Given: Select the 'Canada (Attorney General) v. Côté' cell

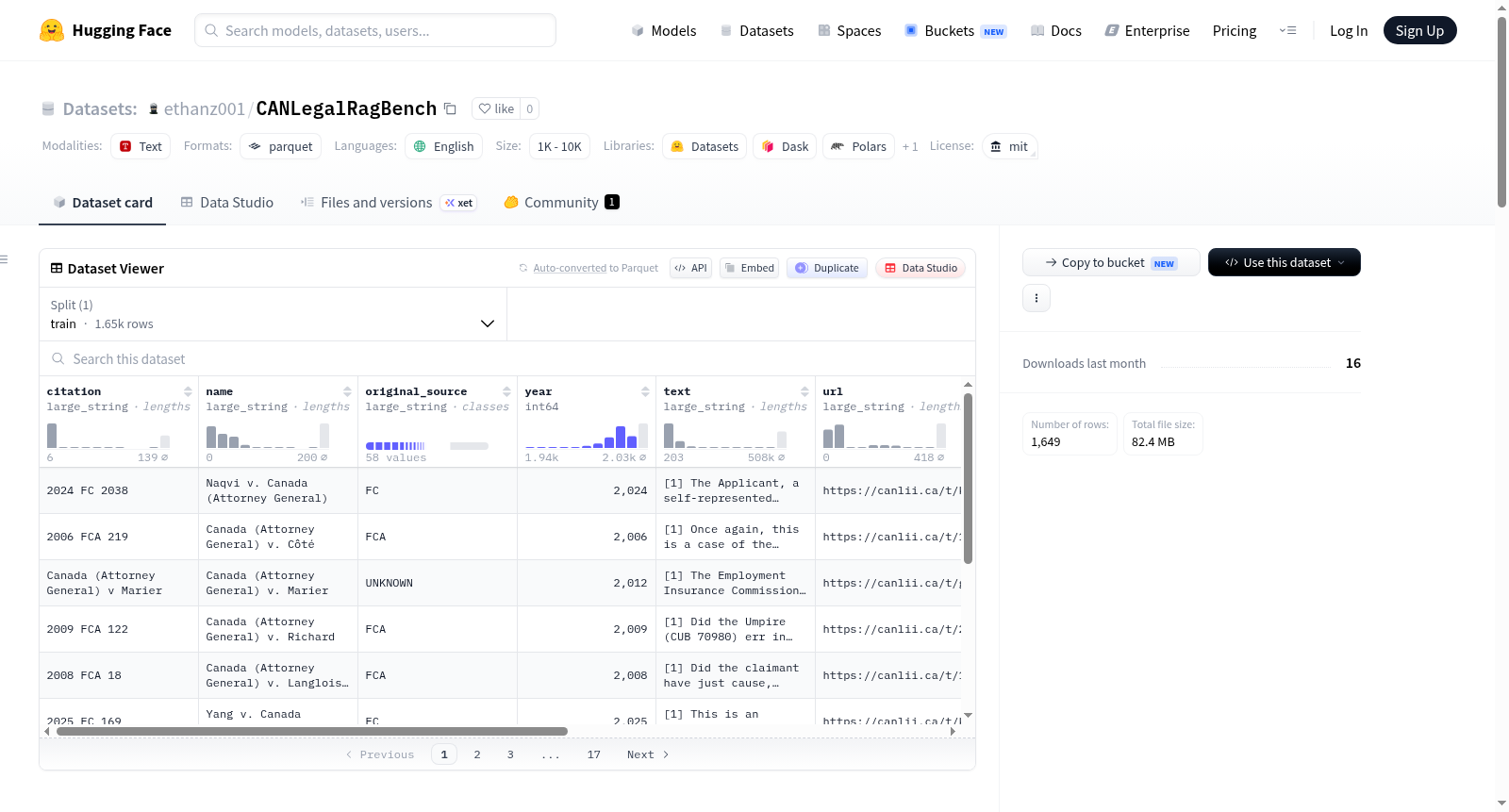Looking at the screenshot, I should pyautogui.click(x=278, y=537).
